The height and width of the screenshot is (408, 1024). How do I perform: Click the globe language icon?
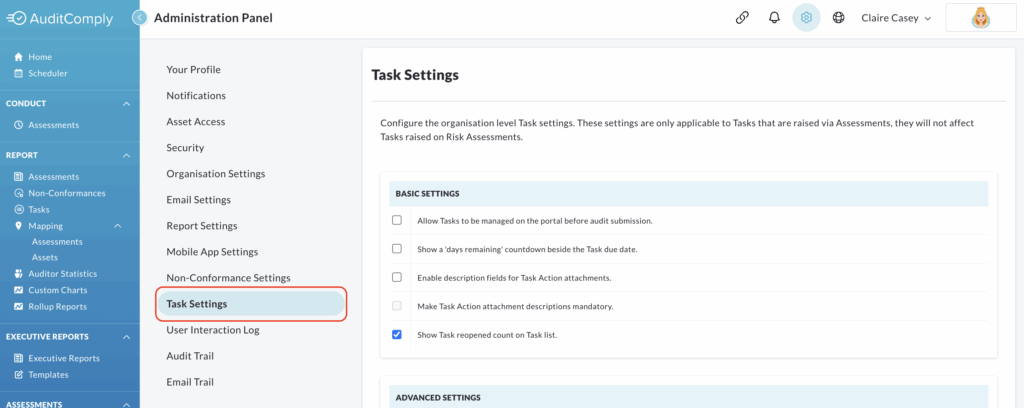click(x=839, y=18)
